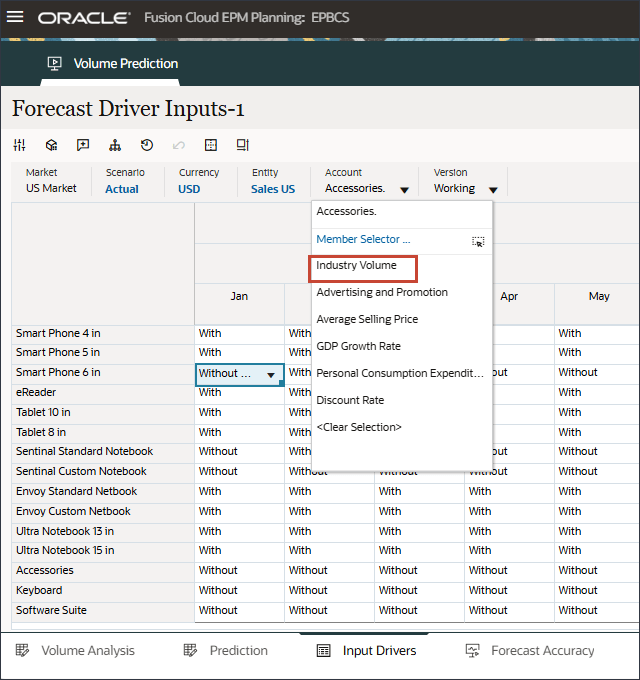This screenshot has height=680, width=640.
Task: Expand the Account dropdown arrow
Action: [x=404, y=189]
